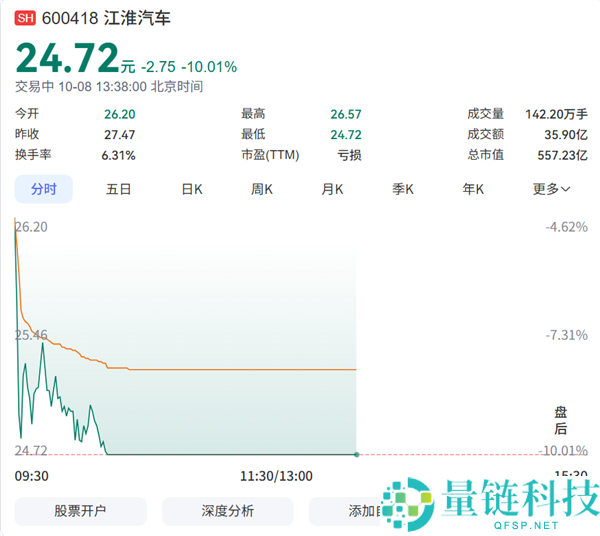Click the 昨收 value 27.47

click(120, 135)
